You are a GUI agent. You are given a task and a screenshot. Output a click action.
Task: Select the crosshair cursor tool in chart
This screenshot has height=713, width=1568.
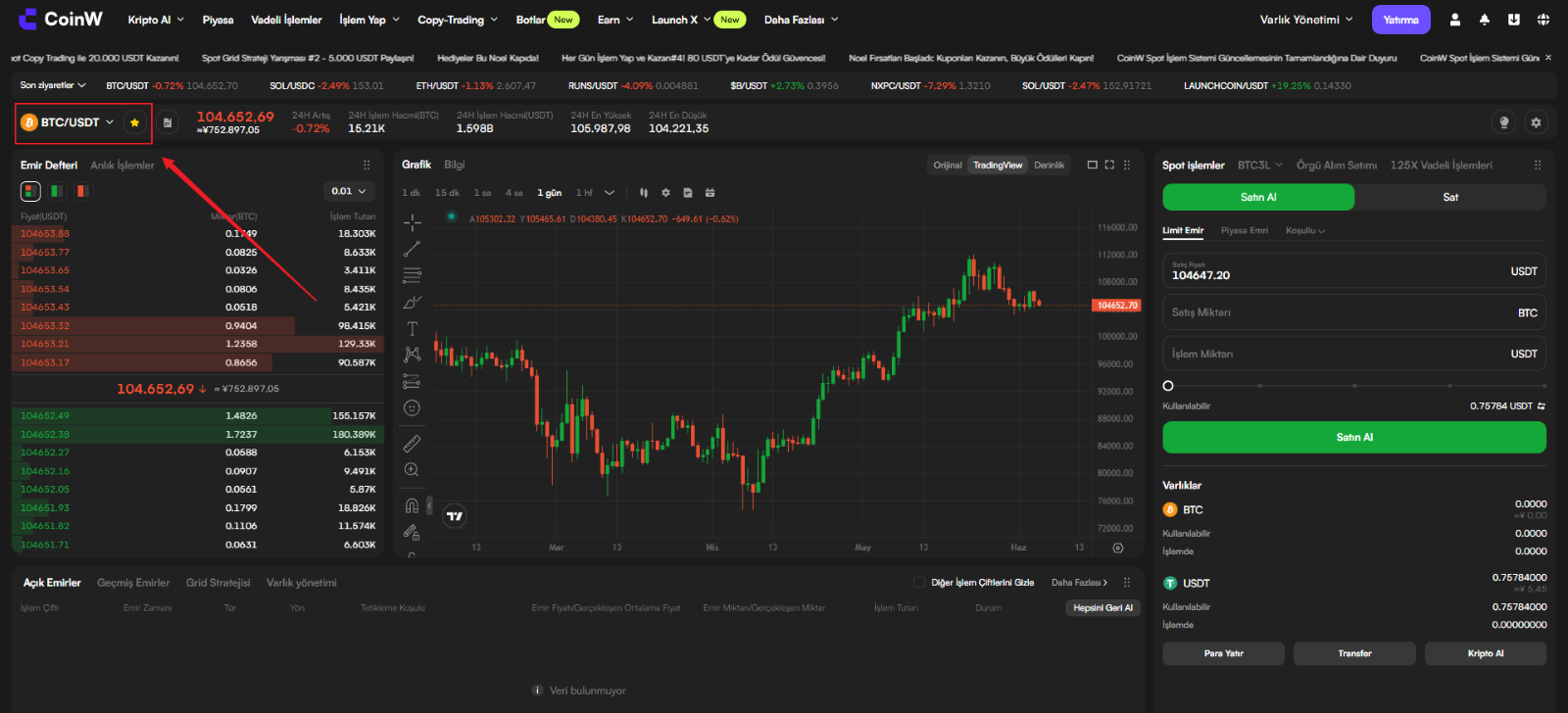[413, 222]
